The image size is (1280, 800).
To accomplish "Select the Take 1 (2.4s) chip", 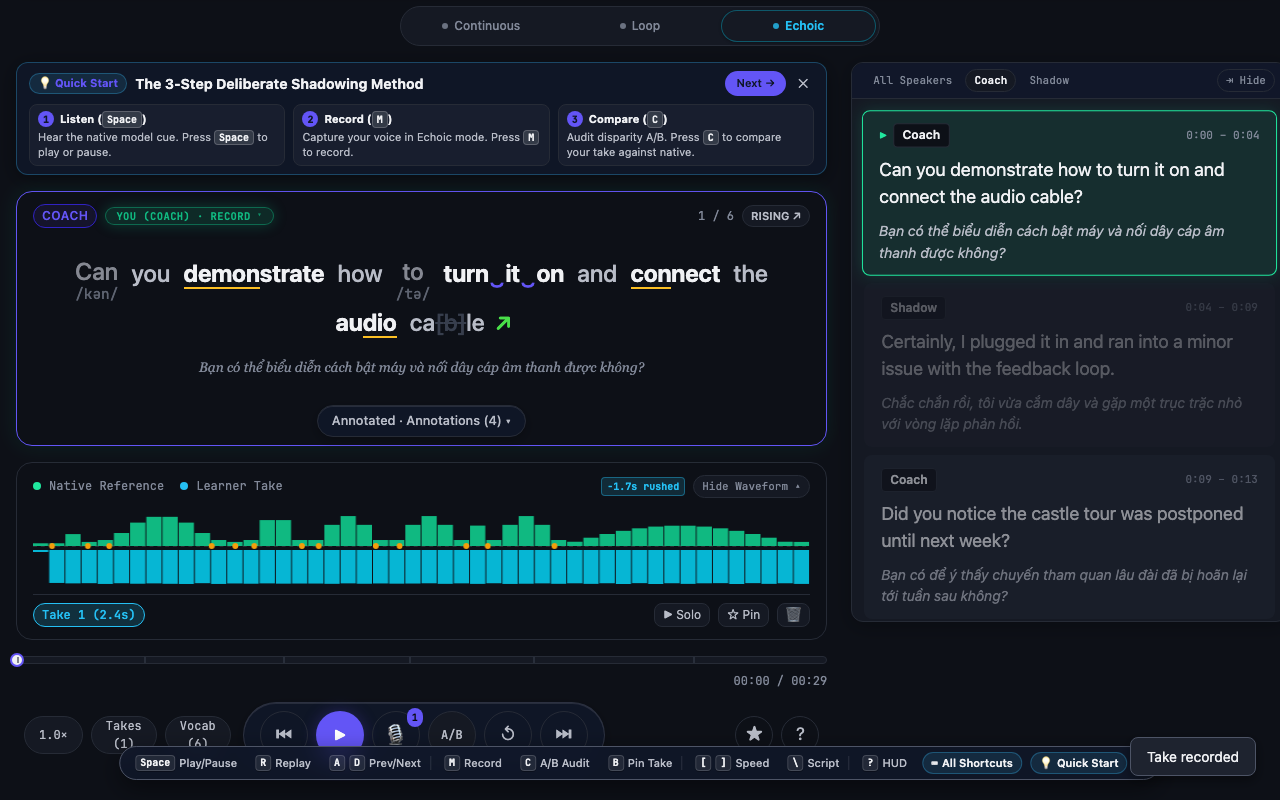I will coord(89,615).
